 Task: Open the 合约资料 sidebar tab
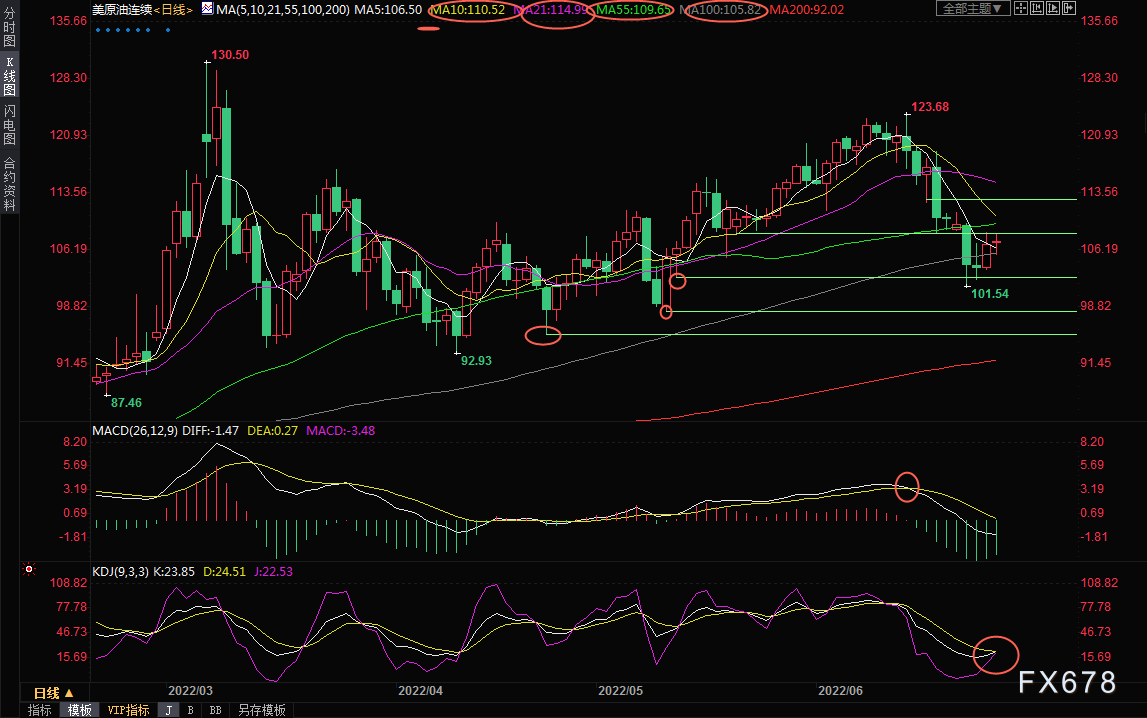click(x=10, y=184)
